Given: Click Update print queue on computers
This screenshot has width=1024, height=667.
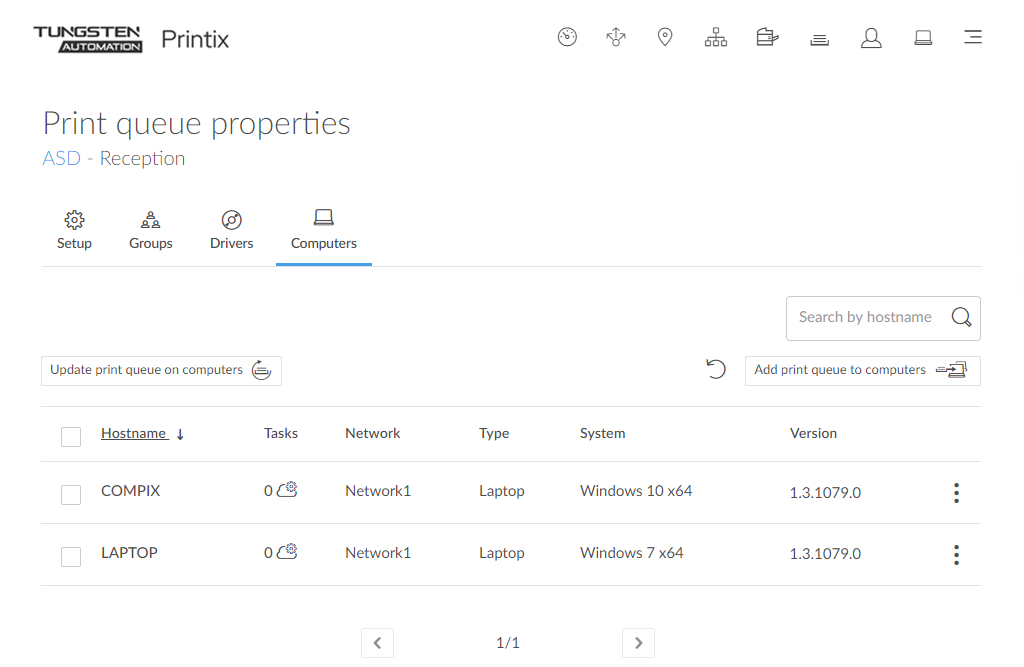Looking at the screenshot, I should tap(161, 370).
